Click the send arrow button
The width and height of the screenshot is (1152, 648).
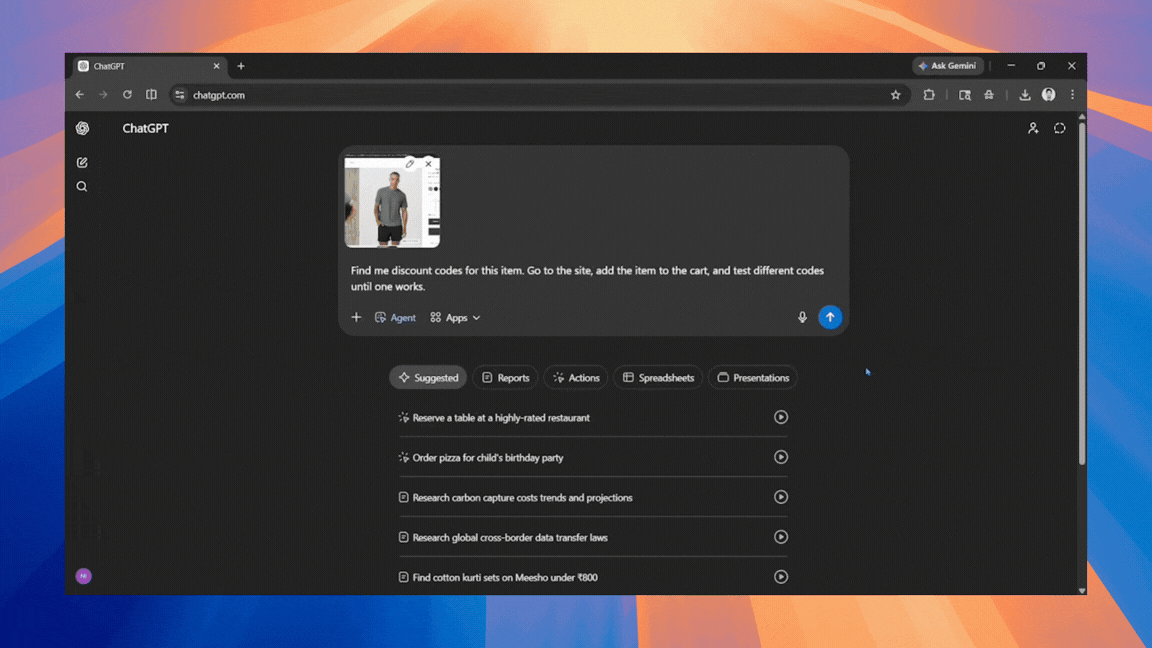(x=829, y=317)
